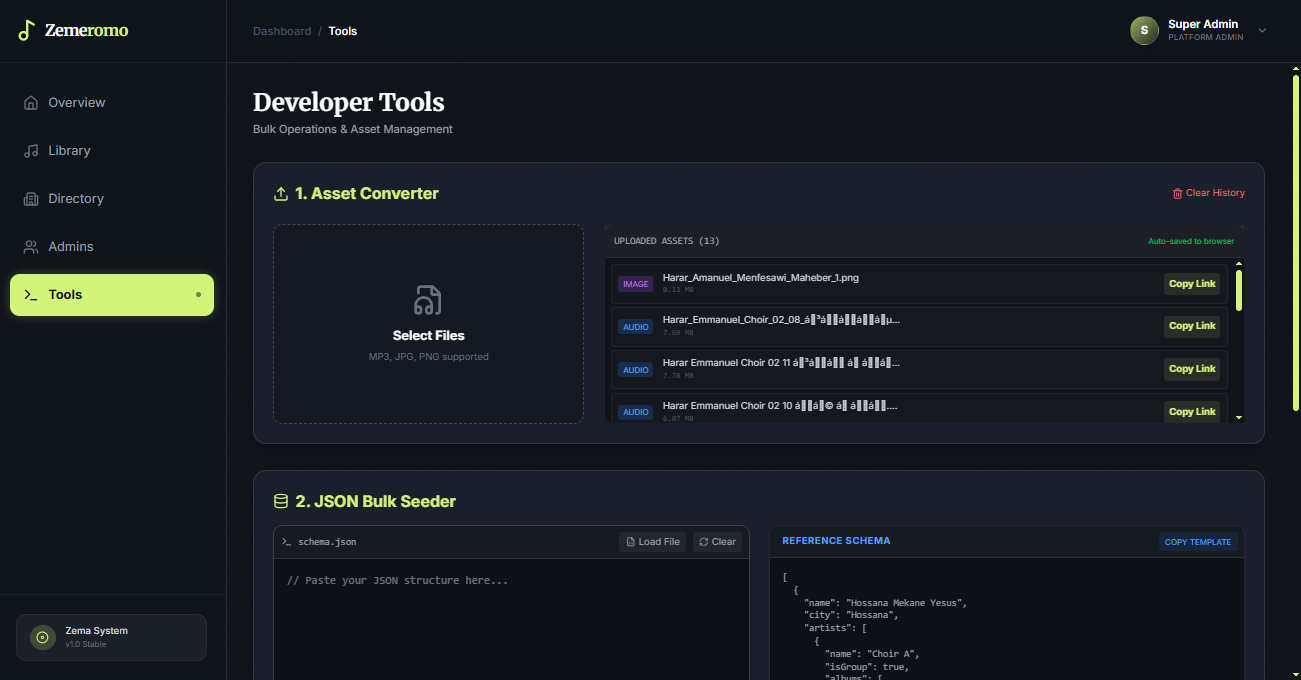Go to Library using the music note icon

(x=31, y=151)
